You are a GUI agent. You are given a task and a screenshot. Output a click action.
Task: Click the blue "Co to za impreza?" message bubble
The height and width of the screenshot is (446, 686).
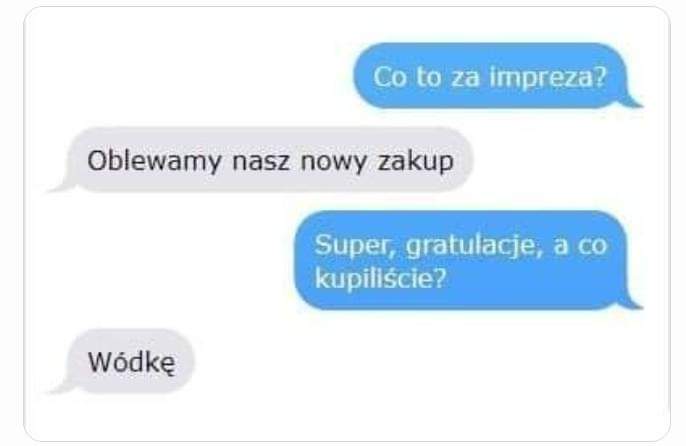(494, 76)
